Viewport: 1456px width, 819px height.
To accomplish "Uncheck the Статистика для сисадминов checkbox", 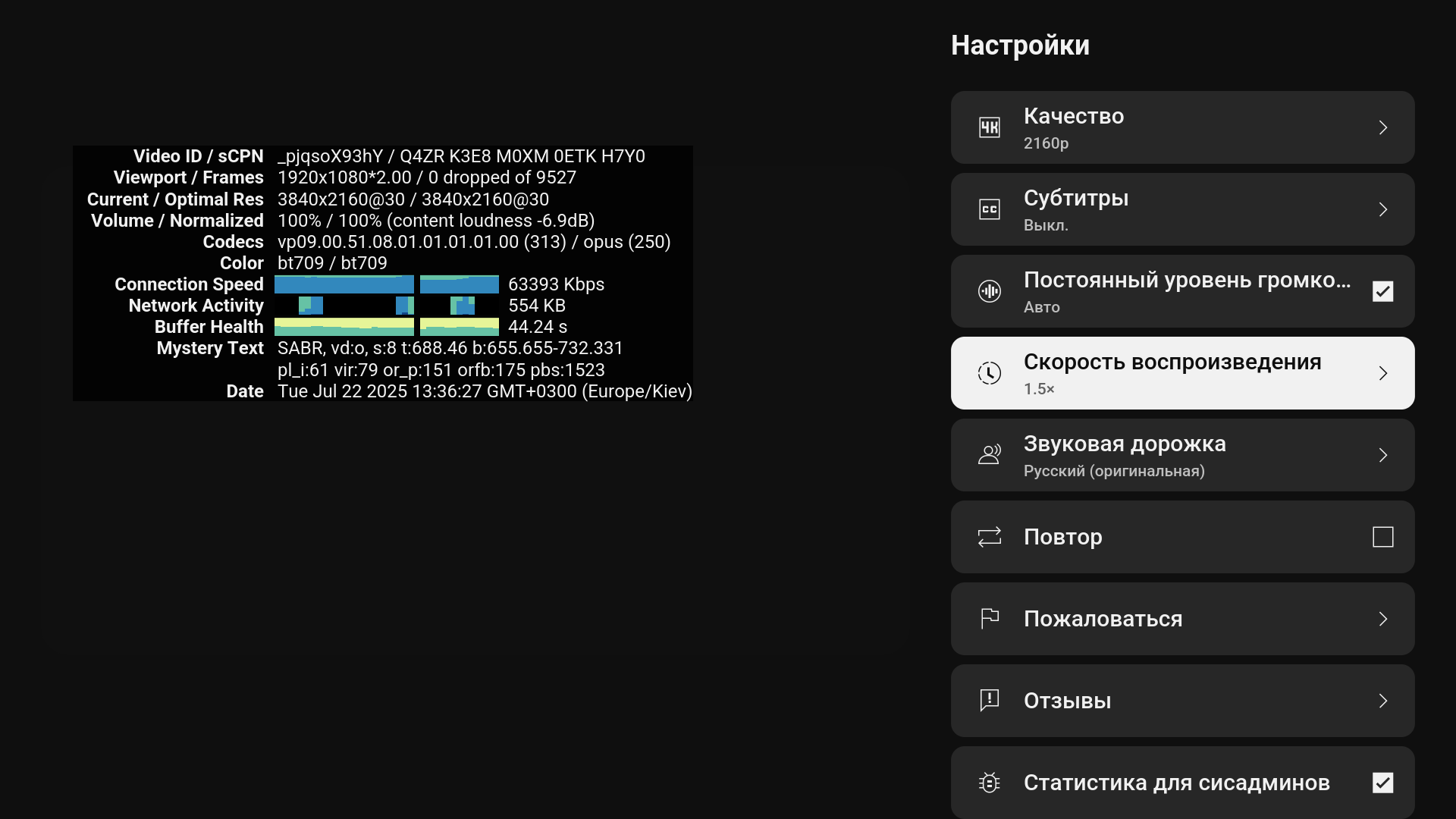I will tap(1382, 783).
